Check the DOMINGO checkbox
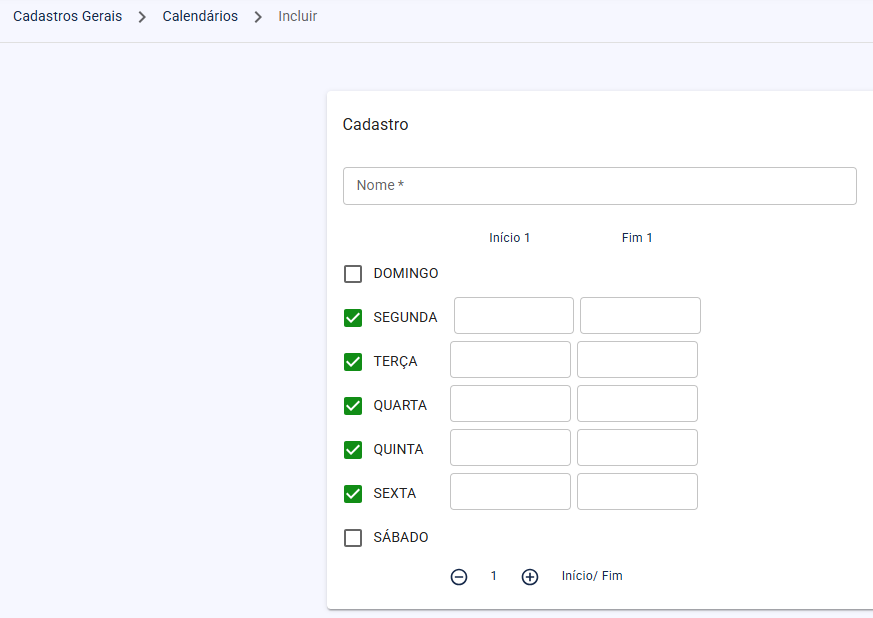The image size is (873, 618). pos(353,274)
